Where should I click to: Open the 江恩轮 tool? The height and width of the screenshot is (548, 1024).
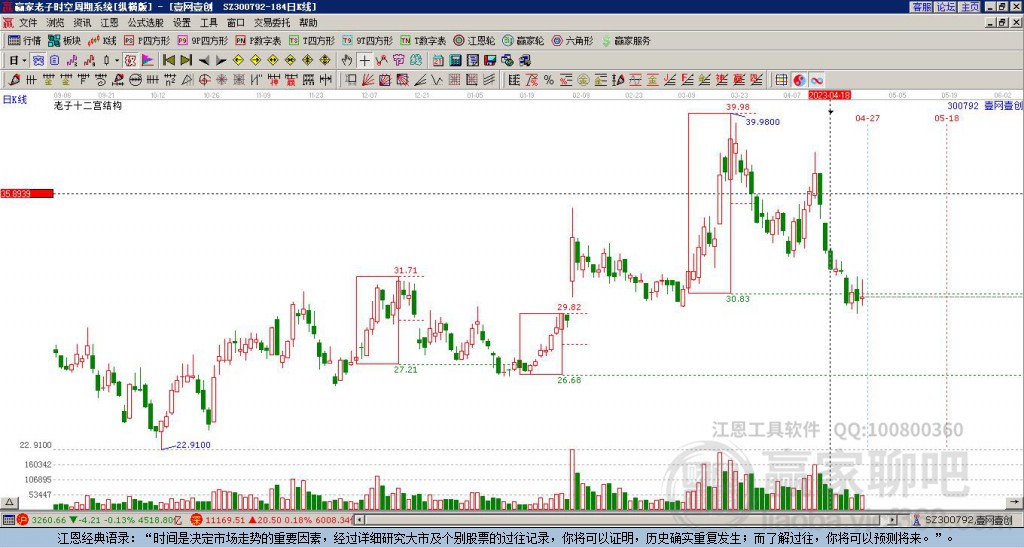(x=474, y=40)
